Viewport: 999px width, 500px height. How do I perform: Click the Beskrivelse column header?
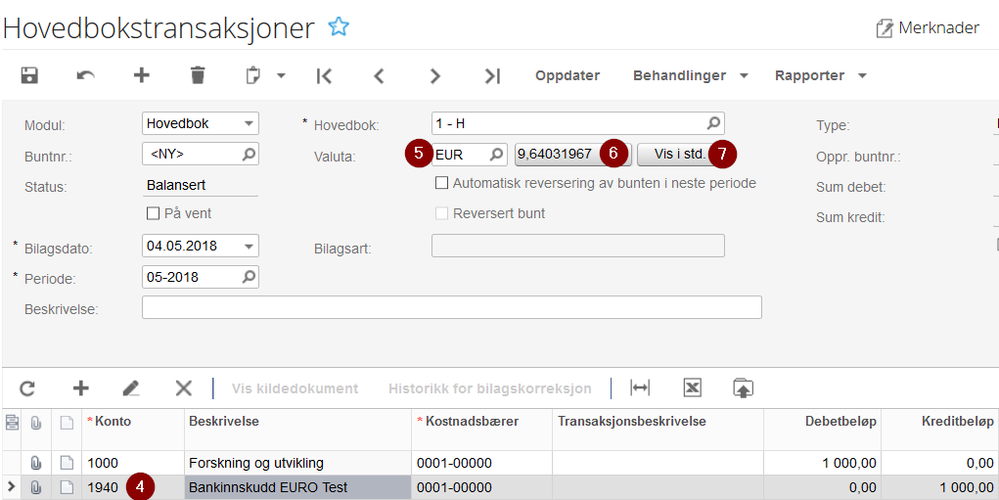point(298,430)
